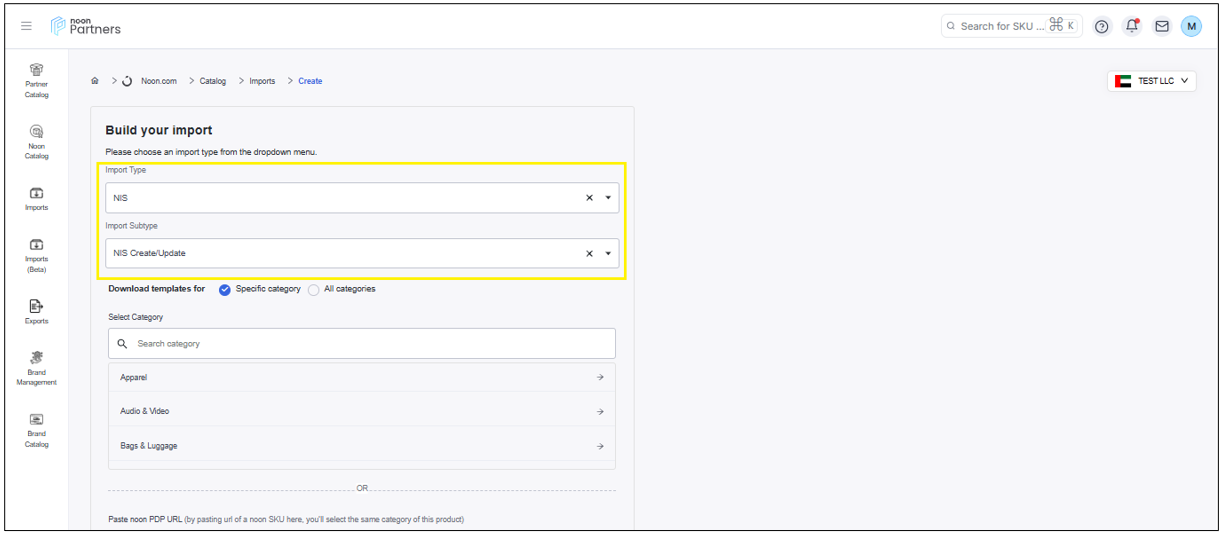The width and height of the screenshot is (1221, 535).
Task: Open Partner Catalog in sidebar
Action: 37,80
